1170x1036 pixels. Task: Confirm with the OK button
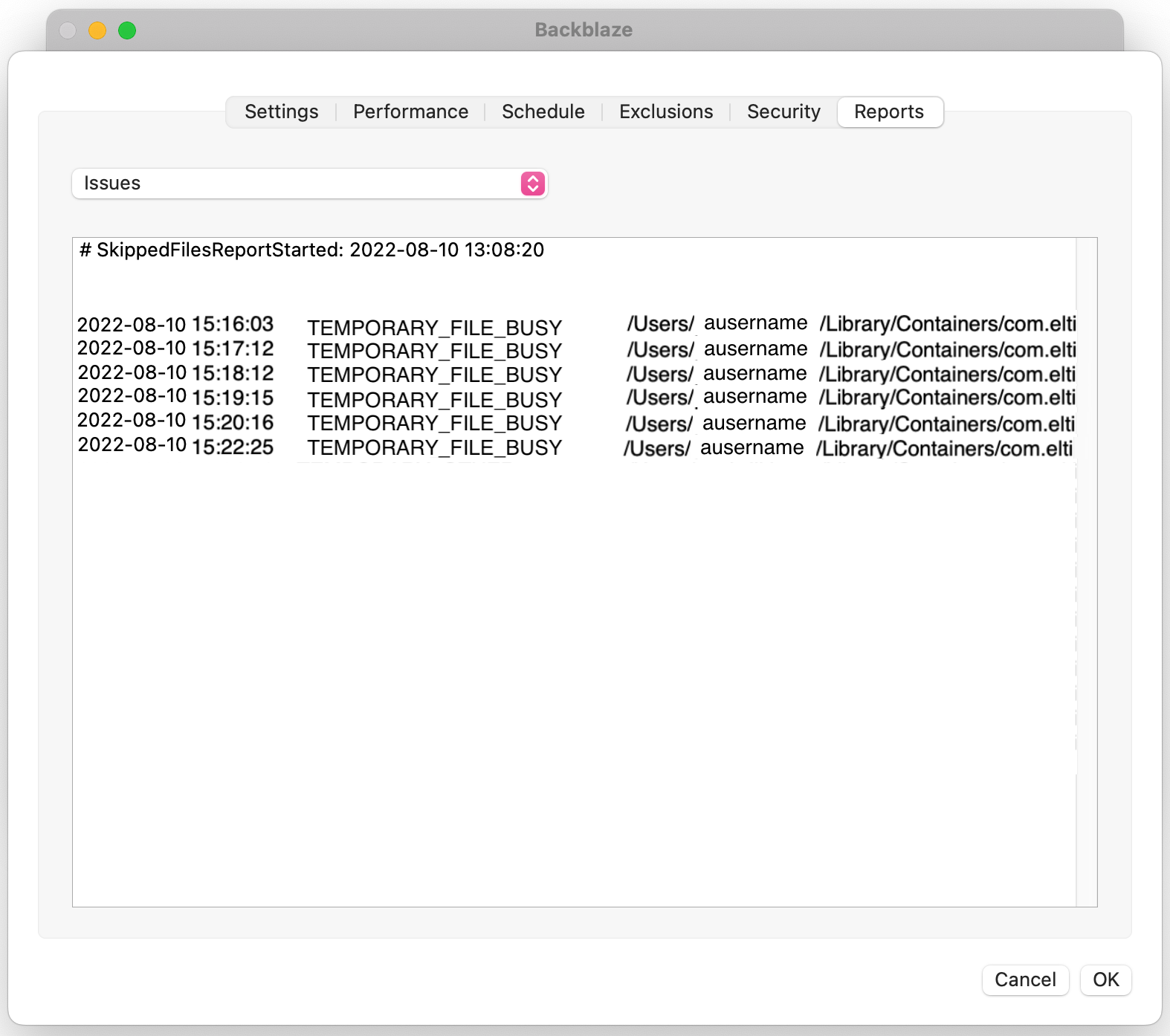[1105, 980]
